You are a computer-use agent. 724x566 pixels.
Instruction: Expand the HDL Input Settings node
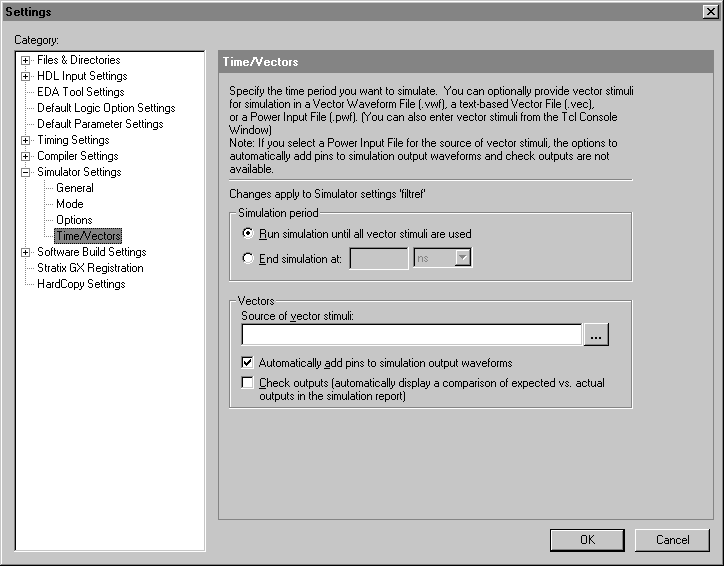point(25,76)
